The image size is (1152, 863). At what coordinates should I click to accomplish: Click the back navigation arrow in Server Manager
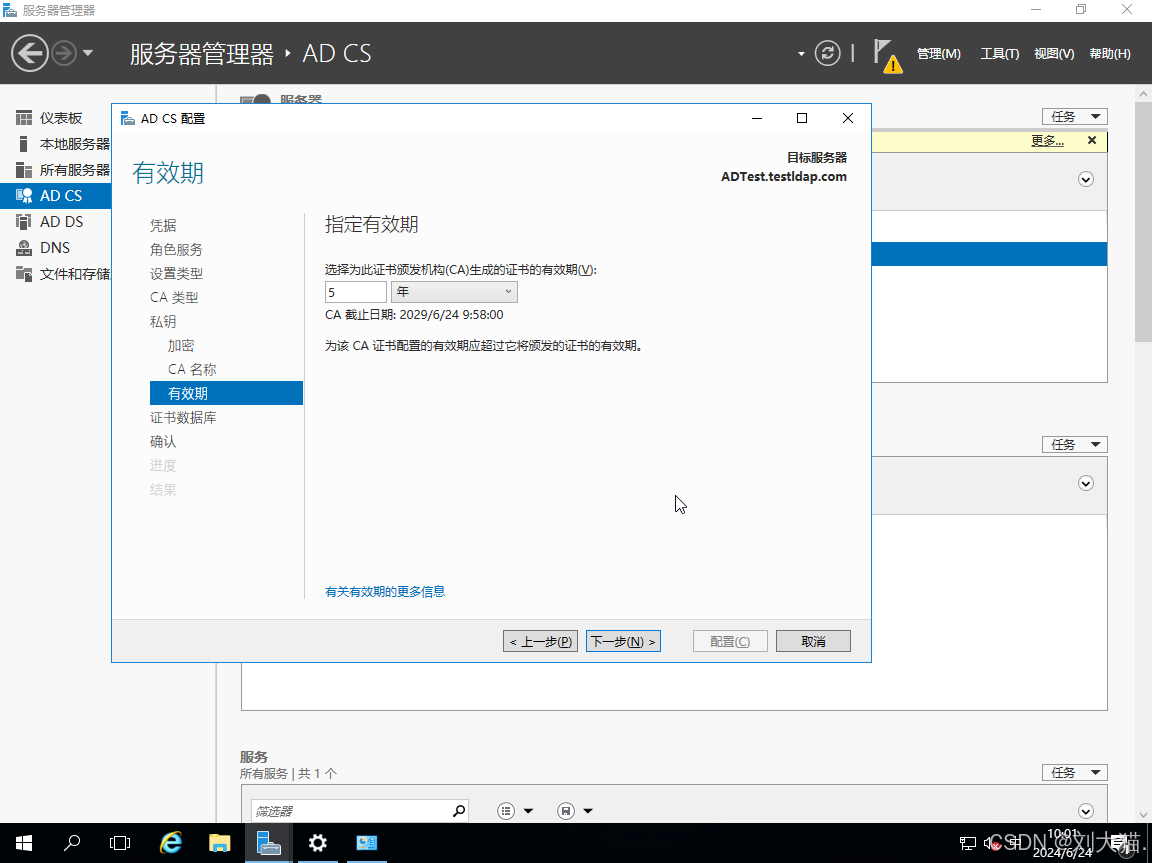(29, 53)
